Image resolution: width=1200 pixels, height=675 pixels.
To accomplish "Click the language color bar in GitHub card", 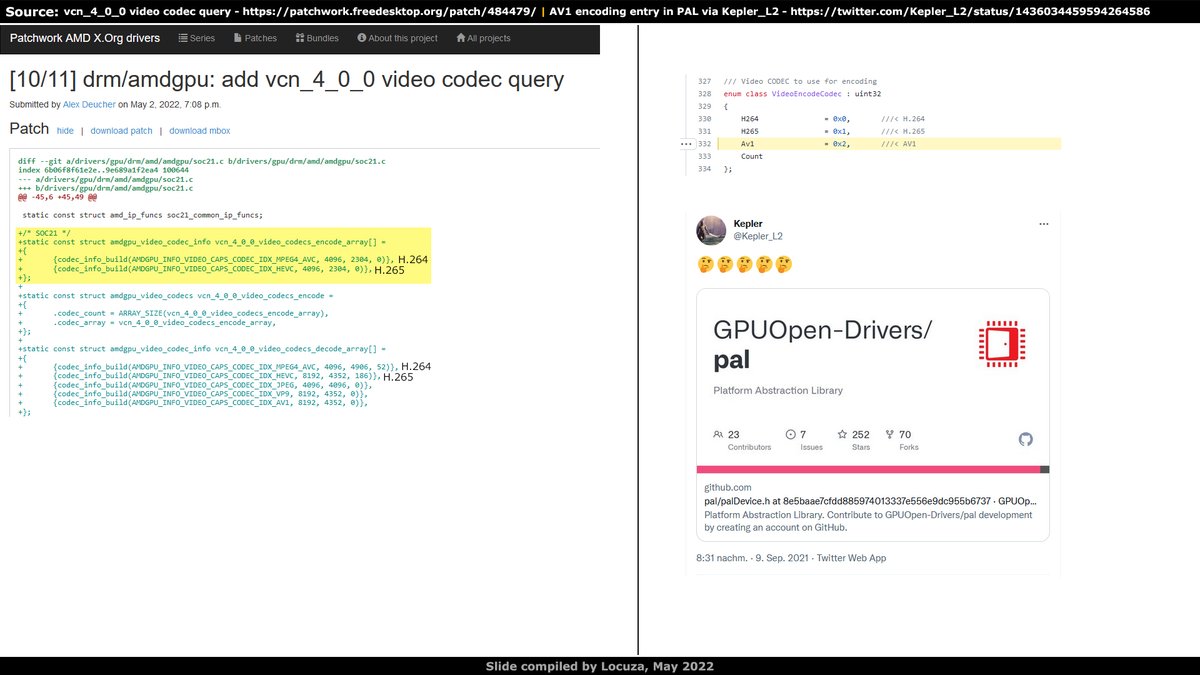I will pyautogui.click(x=873, y=469).
